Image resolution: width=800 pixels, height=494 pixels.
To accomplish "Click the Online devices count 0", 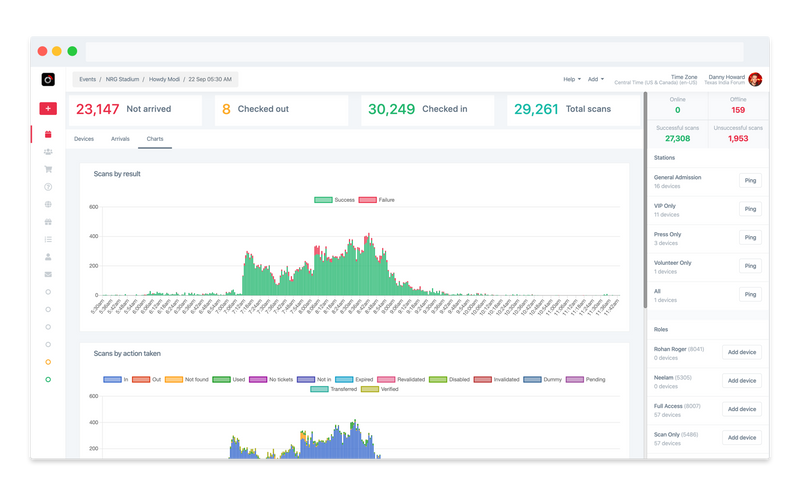I will pos(678,110).
